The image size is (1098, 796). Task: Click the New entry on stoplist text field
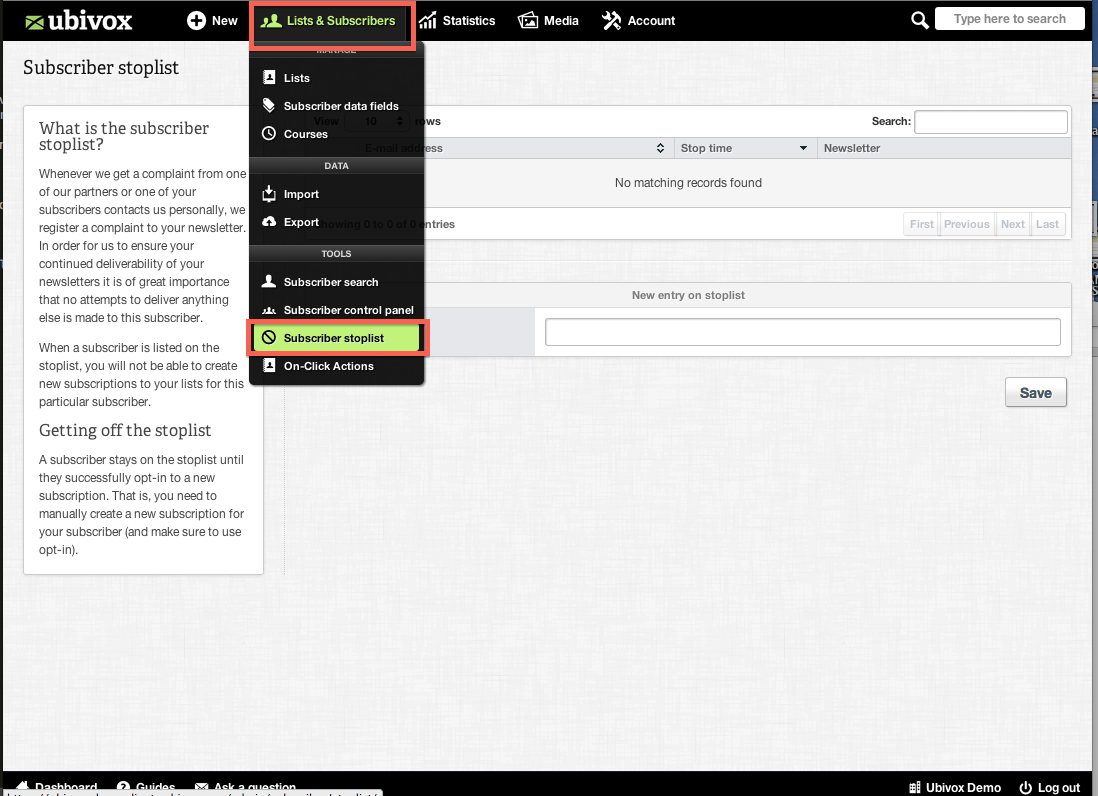tap(802, 332)
